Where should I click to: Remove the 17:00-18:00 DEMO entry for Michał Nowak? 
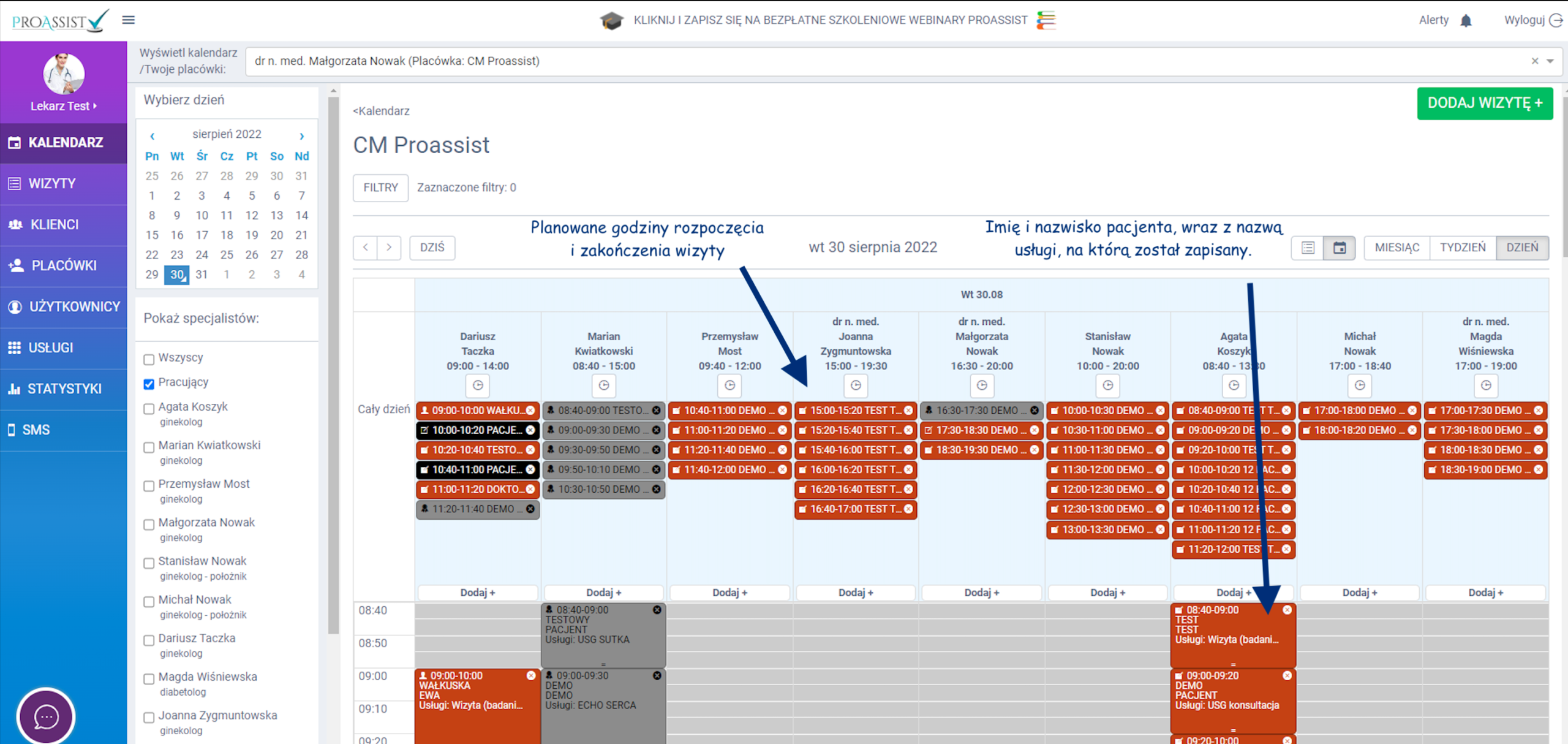pos(1412,411)
